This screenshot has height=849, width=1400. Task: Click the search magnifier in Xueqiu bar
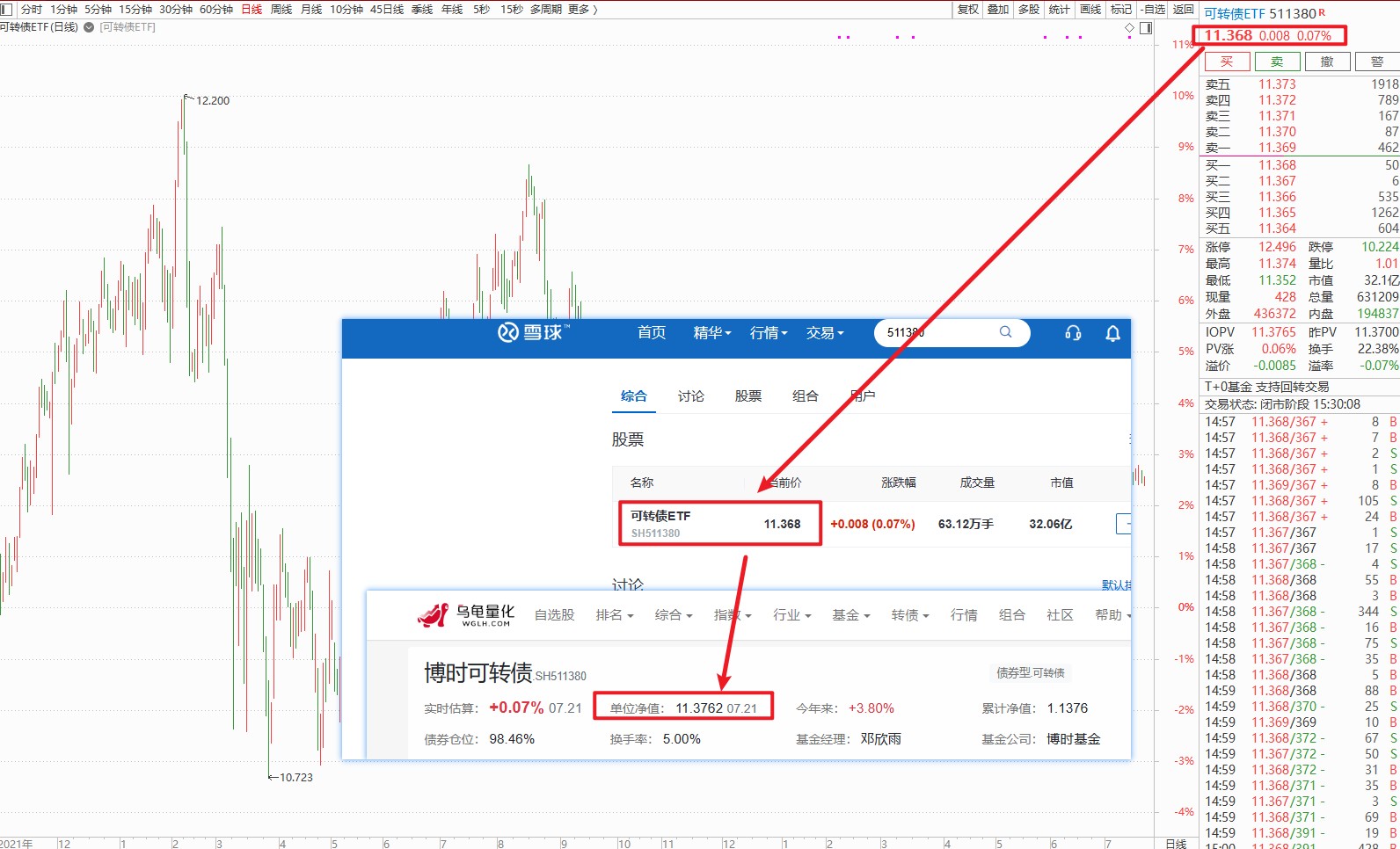[1005, 332]
